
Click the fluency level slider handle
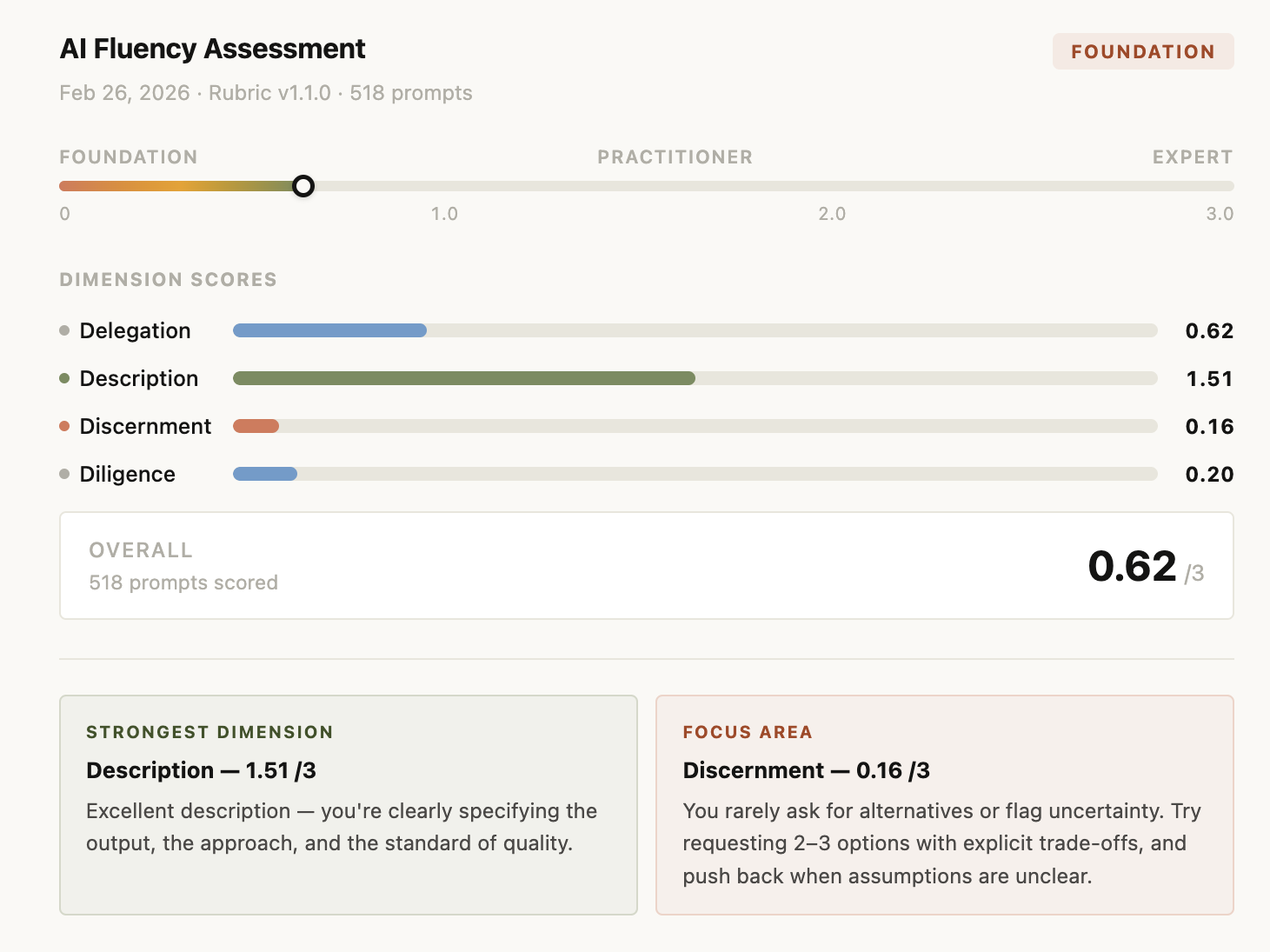[303, 186]
